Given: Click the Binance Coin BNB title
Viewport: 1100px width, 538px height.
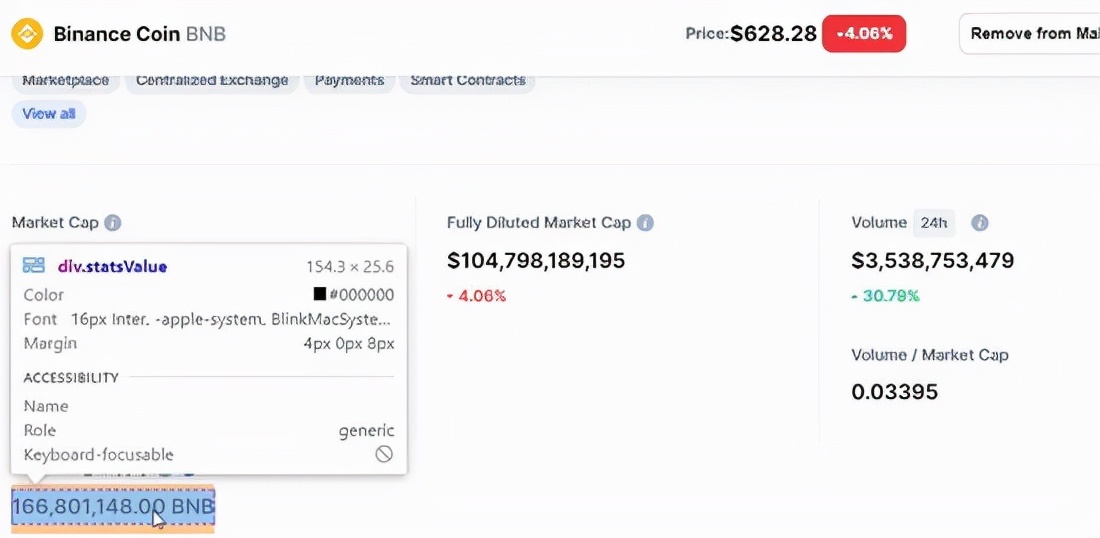Looking at the screenshot, I should pos(140,34).
